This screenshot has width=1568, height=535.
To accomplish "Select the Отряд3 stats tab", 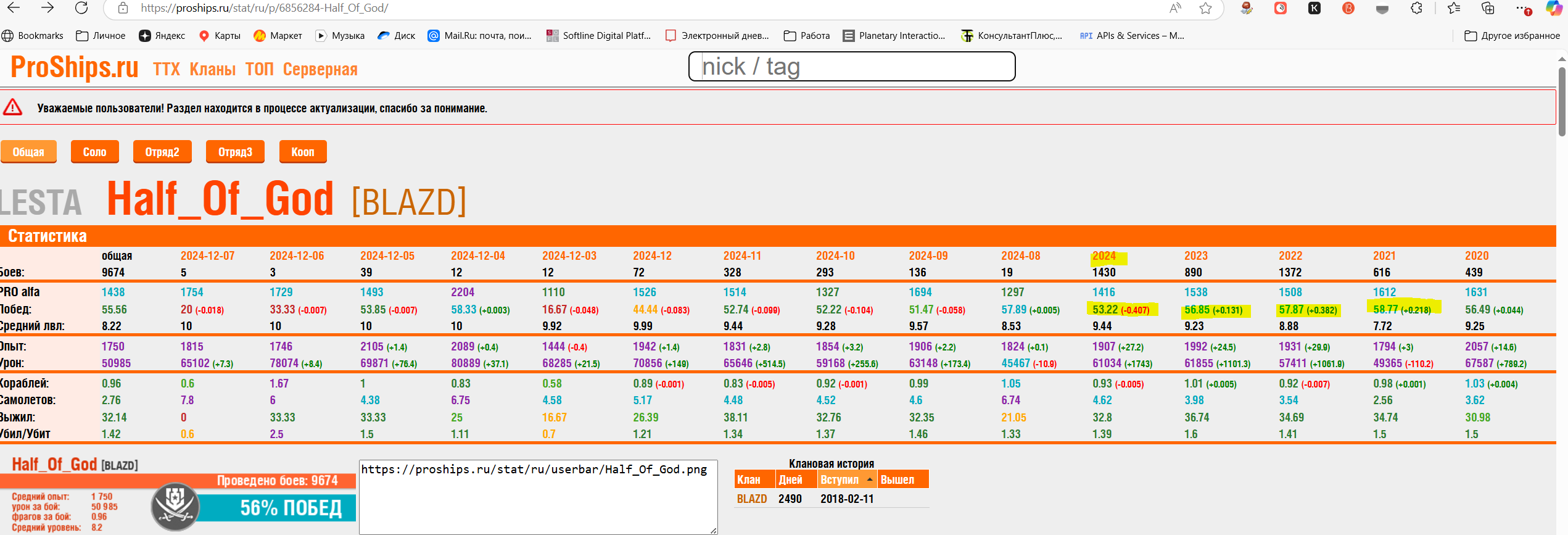I will pos(235,152).
